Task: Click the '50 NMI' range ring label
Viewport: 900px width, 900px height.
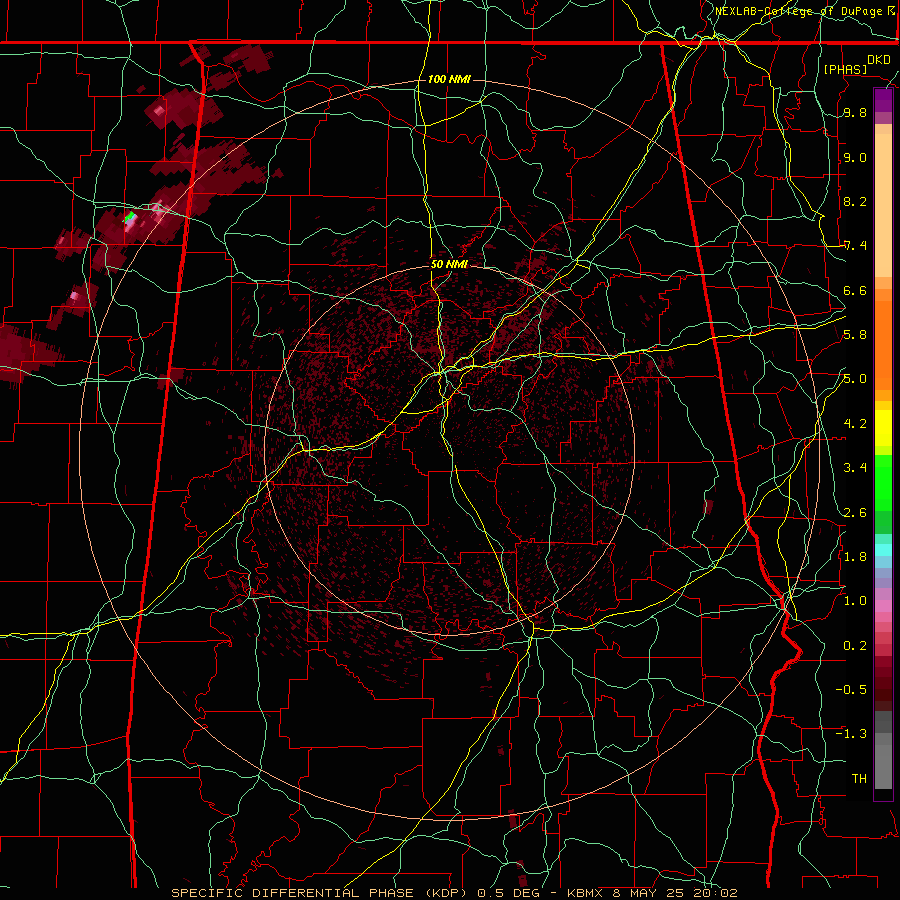Action: 449,265
